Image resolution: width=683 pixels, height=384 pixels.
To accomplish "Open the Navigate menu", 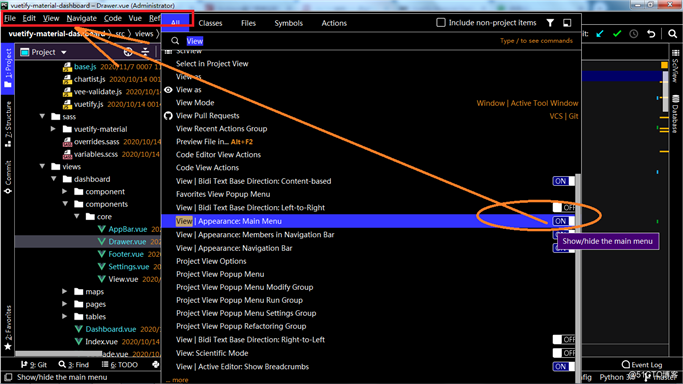I will 81,18.
